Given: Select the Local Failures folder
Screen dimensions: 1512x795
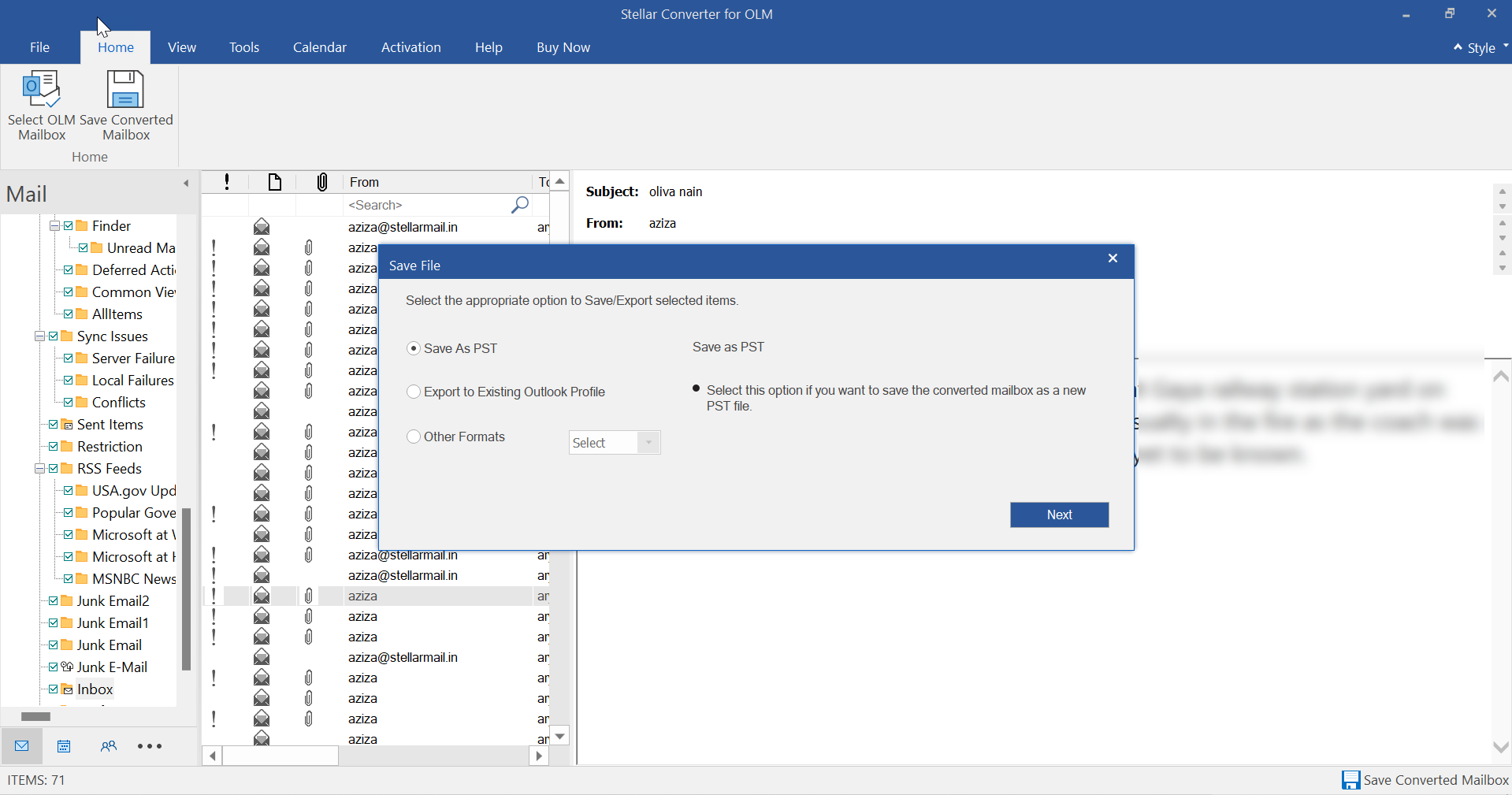Looking at the screenshot, I should coord(133,381).
